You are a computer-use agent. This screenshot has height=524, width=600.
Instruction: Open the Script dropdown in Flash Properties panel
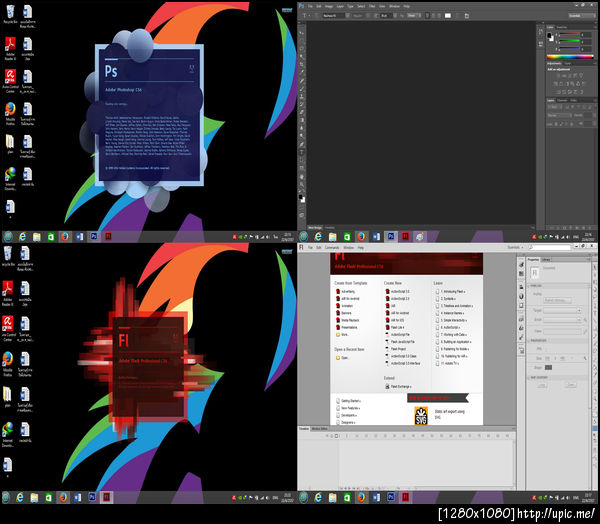click(561, 319)
